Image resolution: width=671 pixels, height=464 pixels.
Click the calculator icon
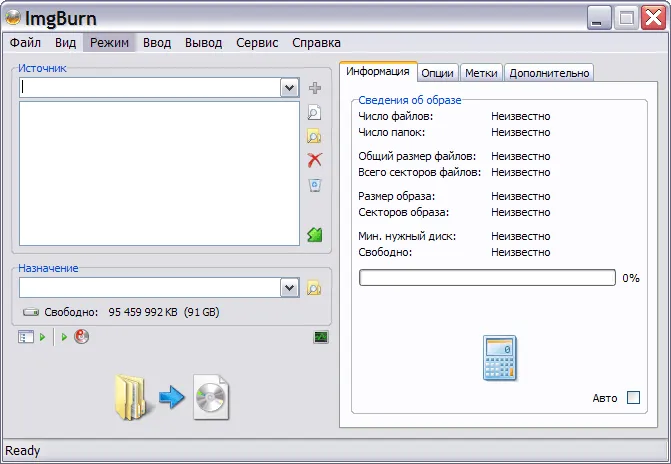(x=499, y=358)
